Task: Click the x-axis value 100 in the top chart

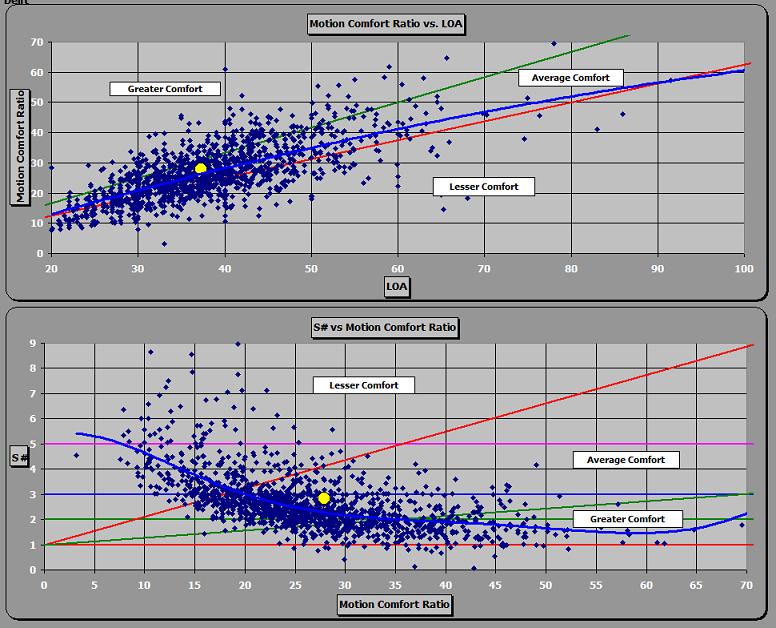Action: (744, 269)
